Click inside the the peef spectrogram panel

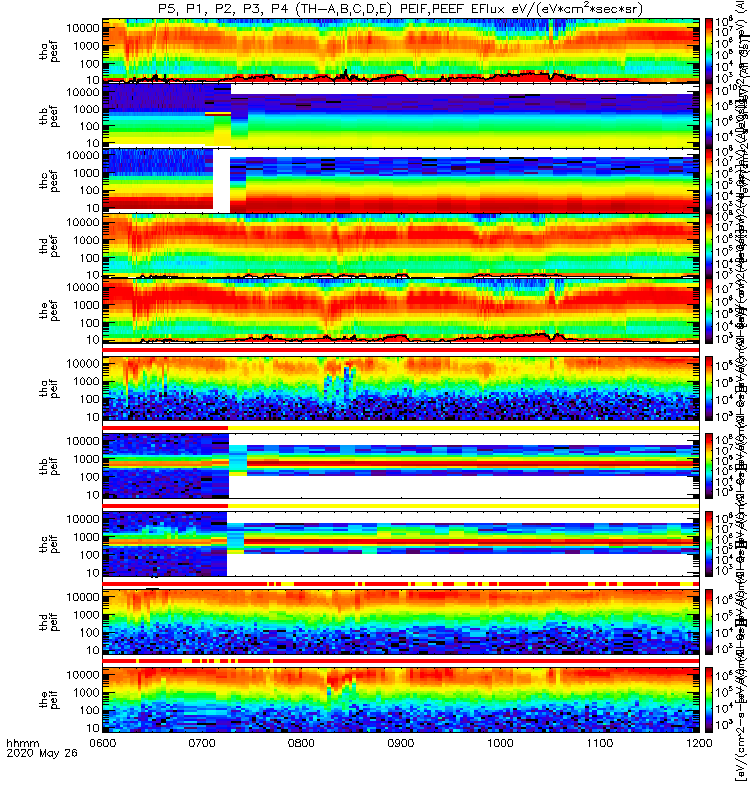[x=401, y=310]
